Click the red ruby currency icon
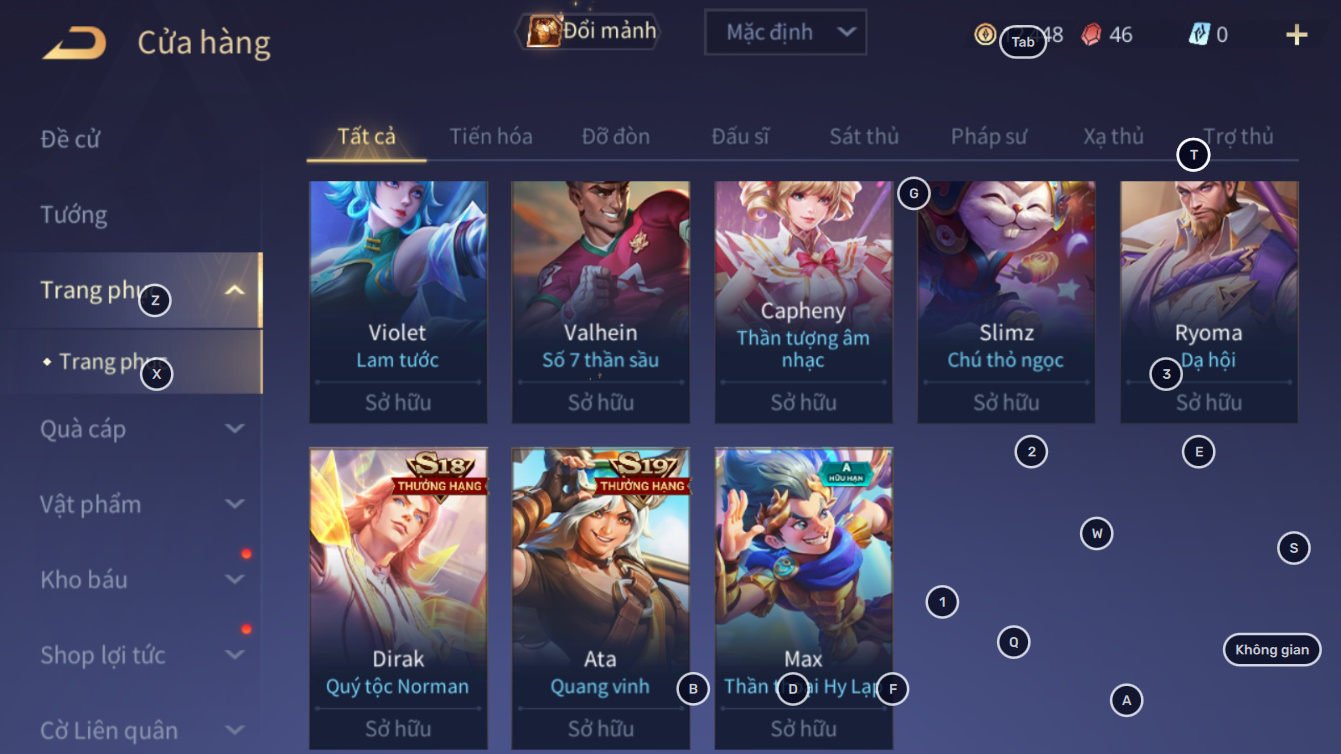Image resolution: width=1341 pixels, height=754 pixels. [1091, 35]
